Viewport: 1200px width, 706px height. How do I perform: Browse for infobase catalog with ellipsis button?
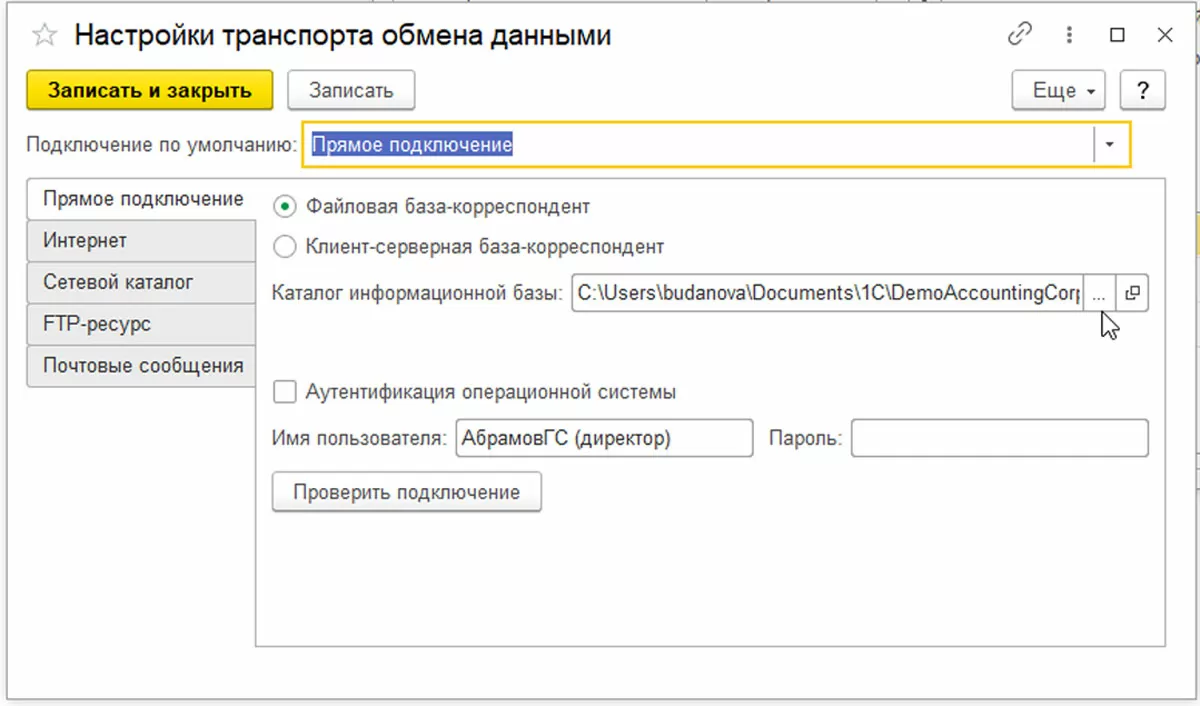coord(1099,294)
